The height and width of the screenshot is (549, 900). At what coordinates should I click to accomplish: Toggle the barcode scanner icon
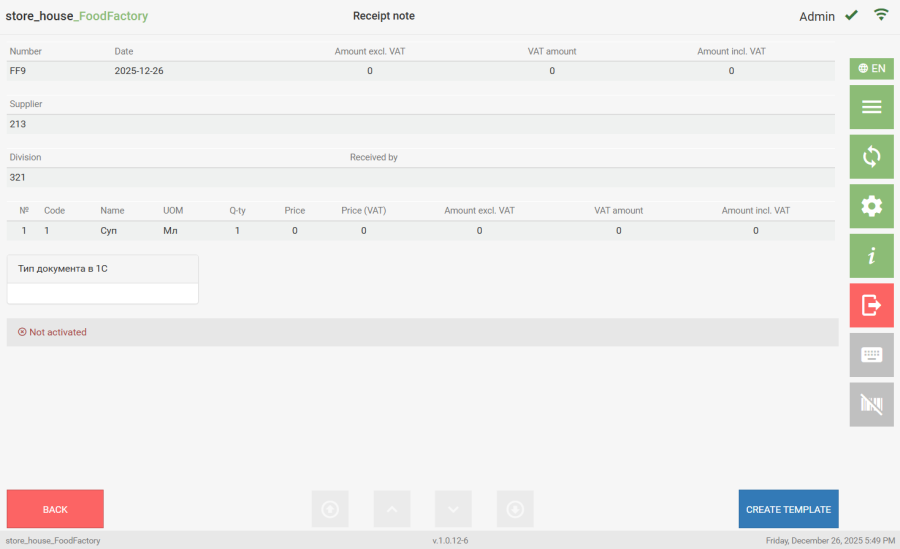[871, 404]
